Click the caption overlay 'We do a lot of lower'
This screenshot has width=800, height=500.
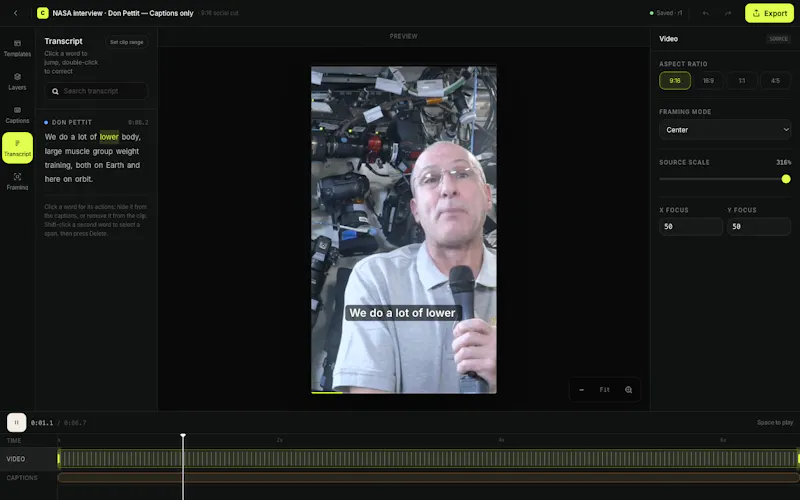click(x=403, y=313)
